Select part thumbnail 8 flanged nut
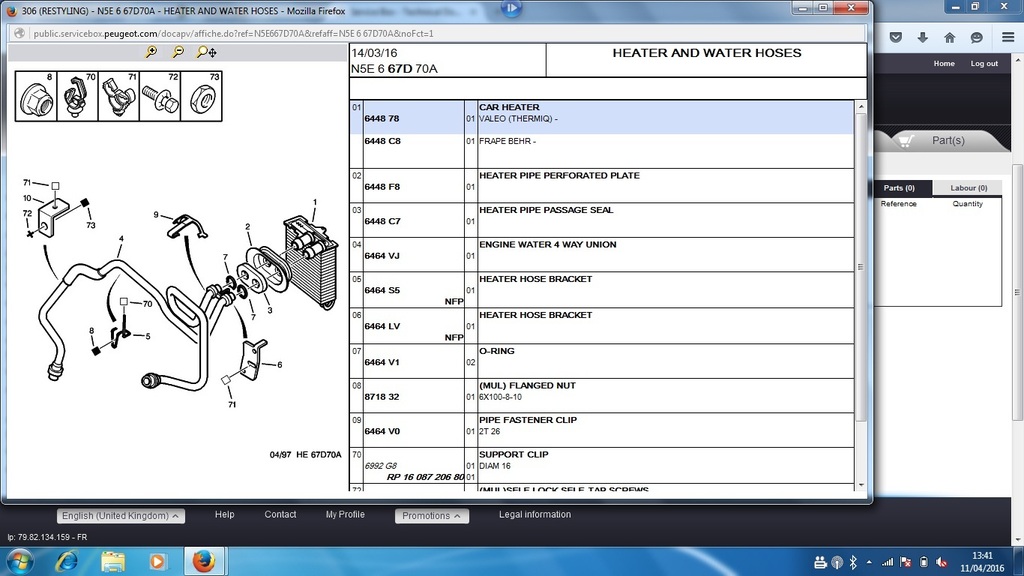1024x576 pixels. click(x=37, y=97)
